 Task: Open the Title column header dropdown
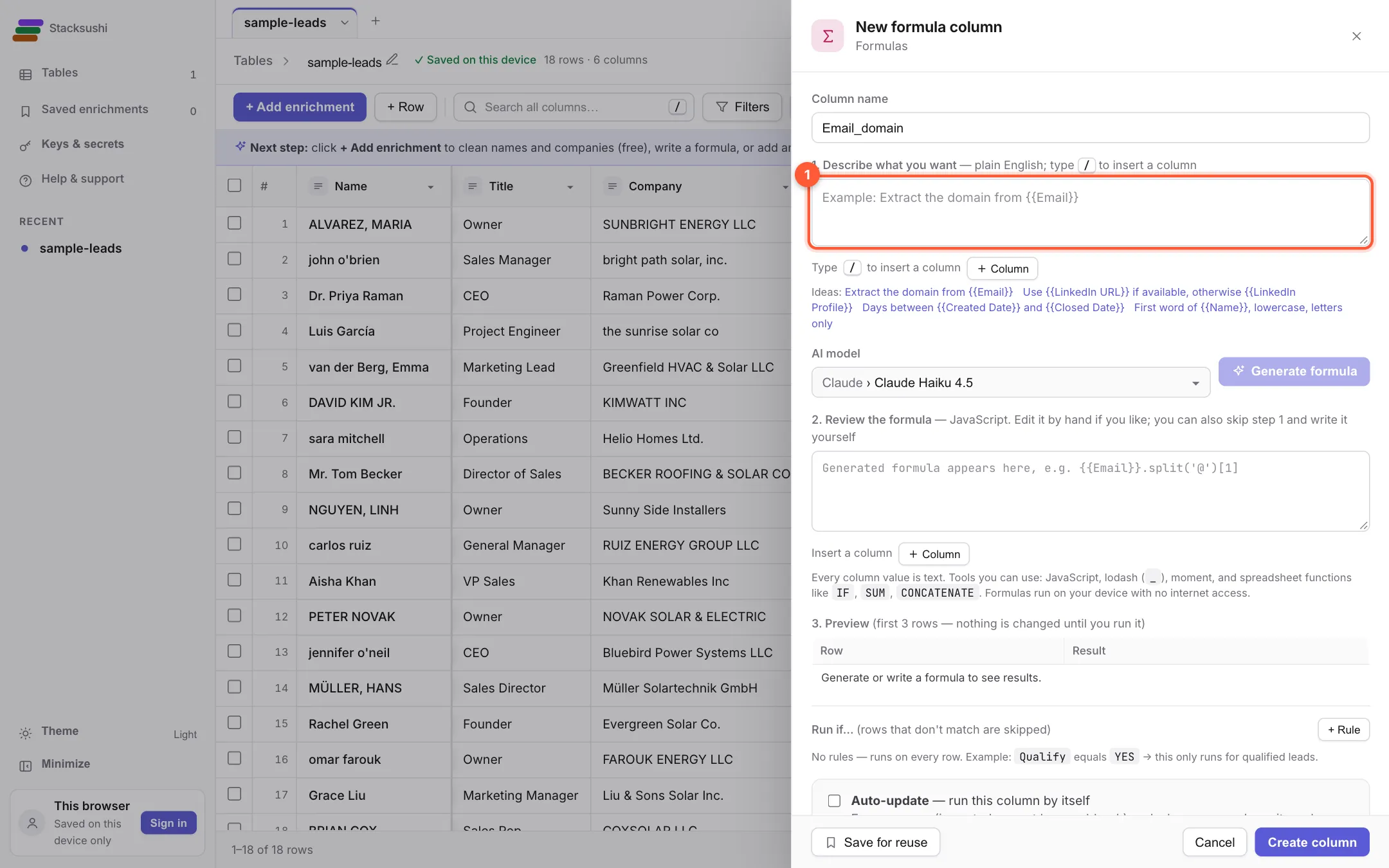[570, 187]
